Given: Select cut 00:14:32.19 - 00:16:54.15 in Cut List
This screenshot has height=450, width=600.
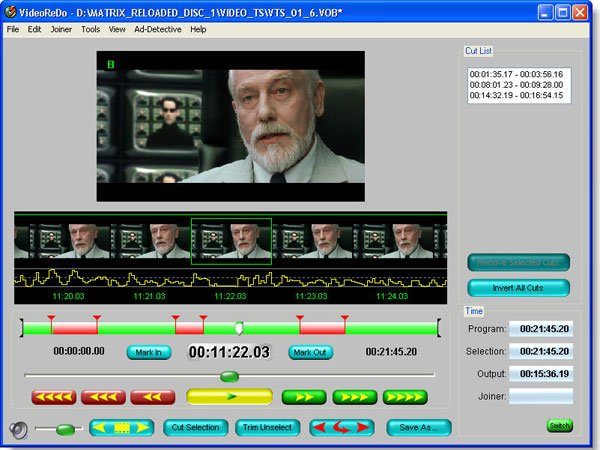Looking at the screenshot, I should click(x=516, y=95).
